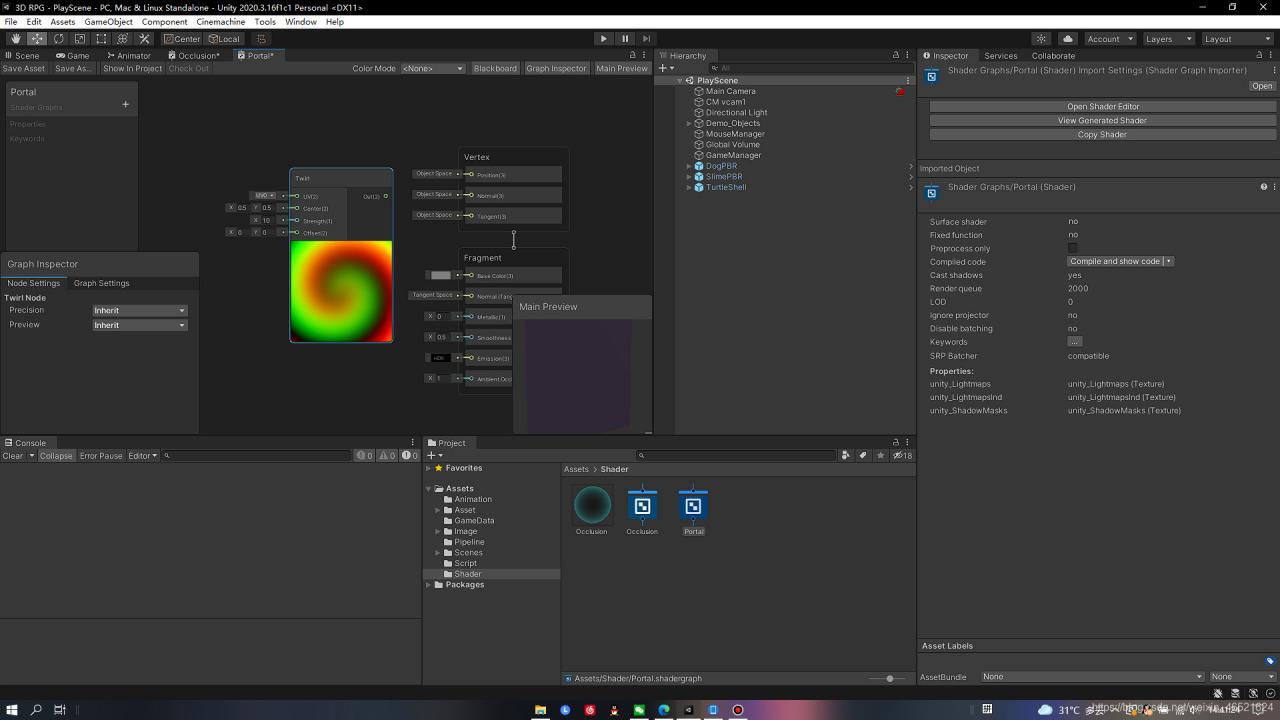Click Open Shader Editor button
The width and height of the screenshot is (1280, 720).
(1102, 107)
